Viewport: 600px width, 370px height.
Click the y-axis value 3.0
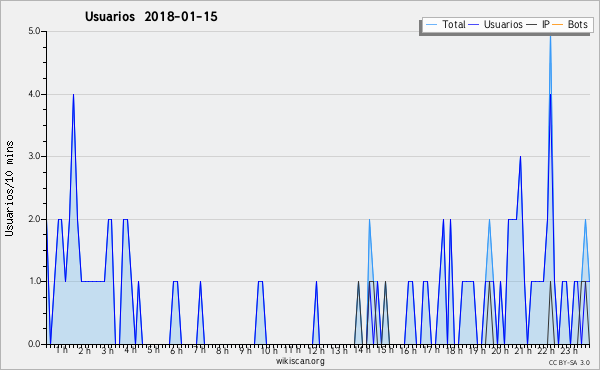pos(34,156)
